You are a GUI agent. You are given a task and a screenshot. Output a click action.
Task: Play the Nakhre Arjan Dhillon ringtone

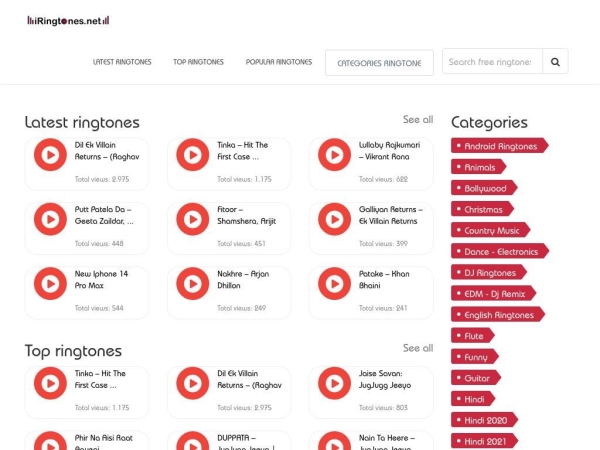[190, 282]
